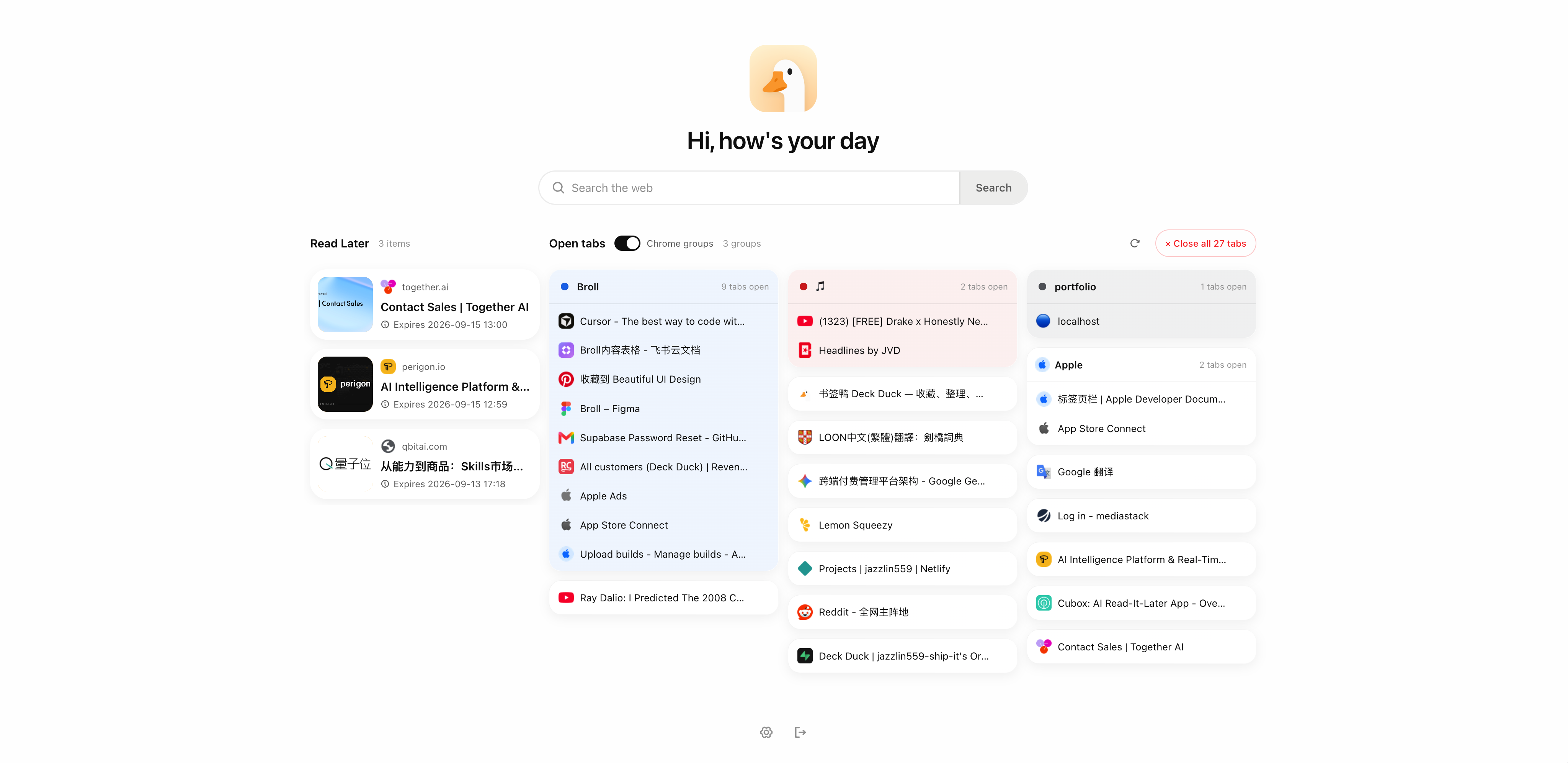Click the red group's 2 tabs open label
Image resolution: width=1568 pixels, height=763 pixels.
tap(984, 287)
